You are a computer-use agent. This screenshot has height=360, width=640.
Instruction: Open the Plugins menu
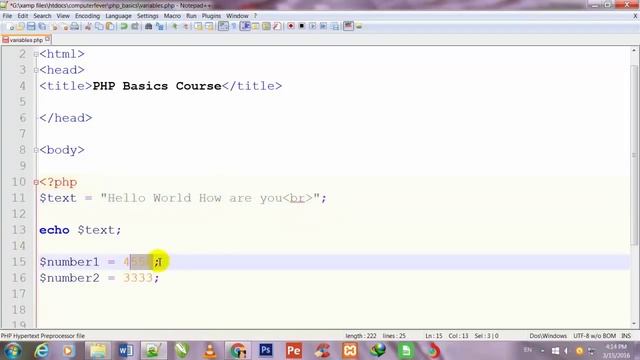(x=211, y=16)
